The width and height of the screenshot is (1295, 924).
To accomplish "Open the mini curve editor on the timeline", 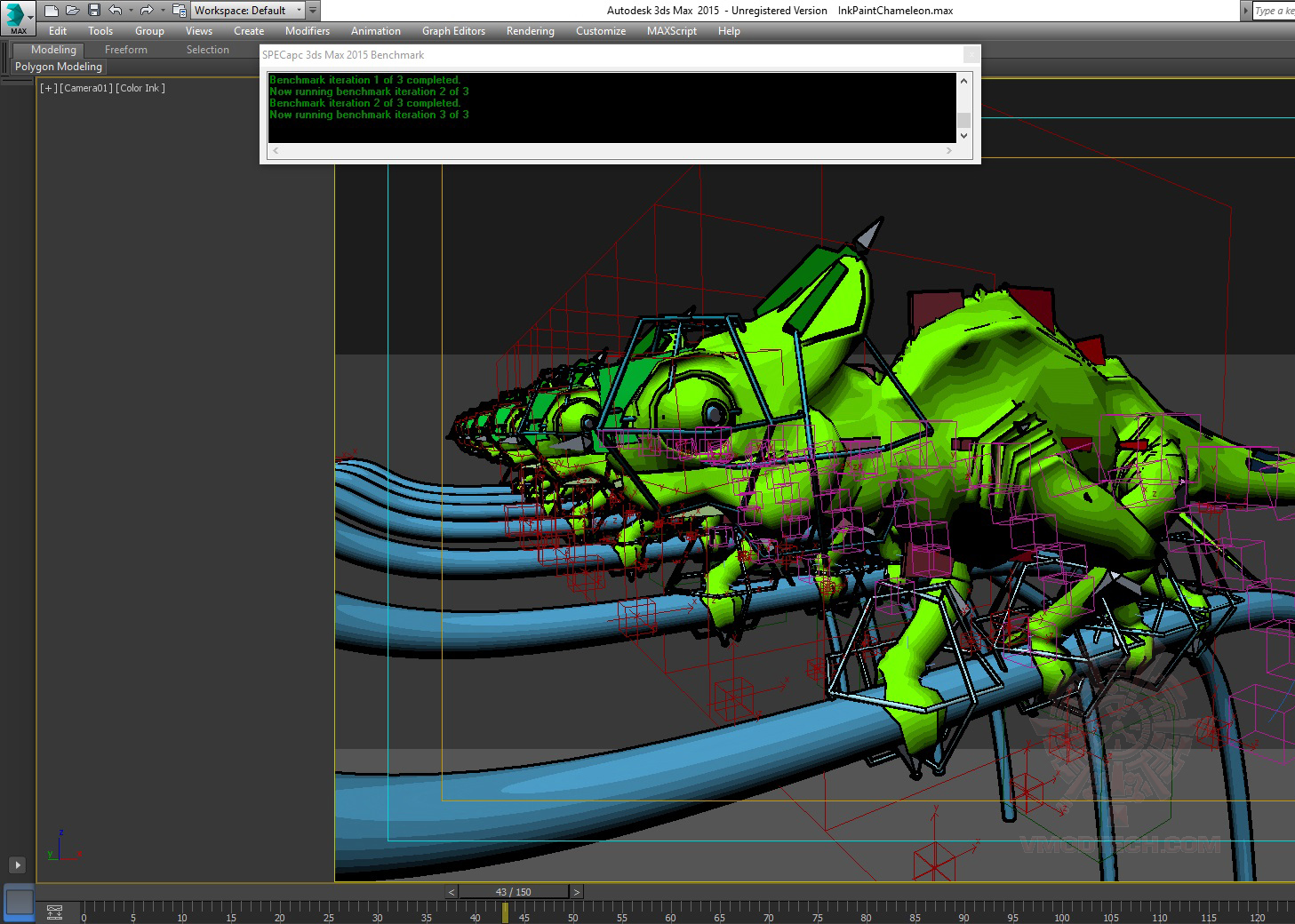I will [54, 912].
